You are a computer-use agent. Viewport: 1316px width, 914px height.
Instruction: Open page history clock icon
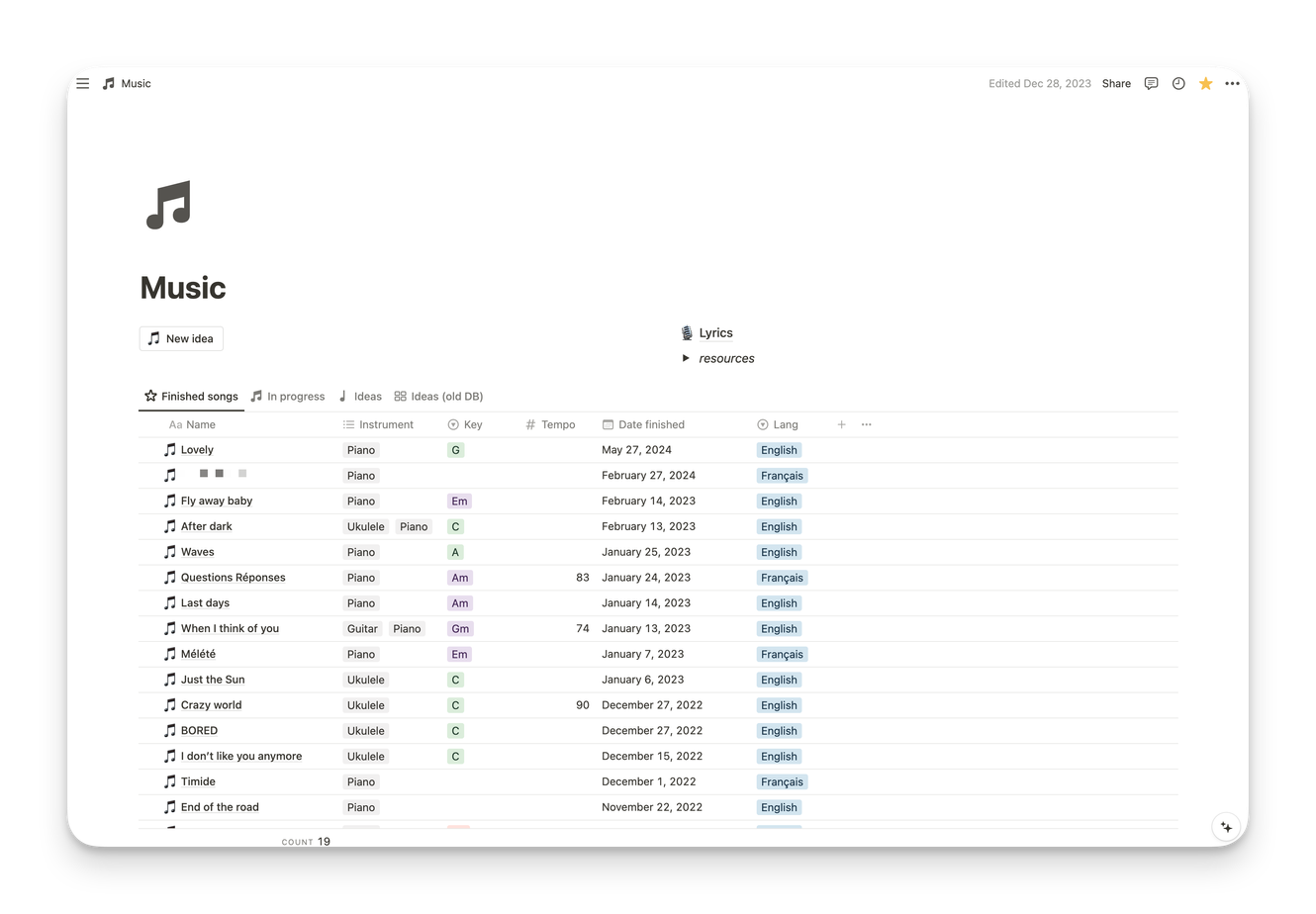tap(1178, 84)
